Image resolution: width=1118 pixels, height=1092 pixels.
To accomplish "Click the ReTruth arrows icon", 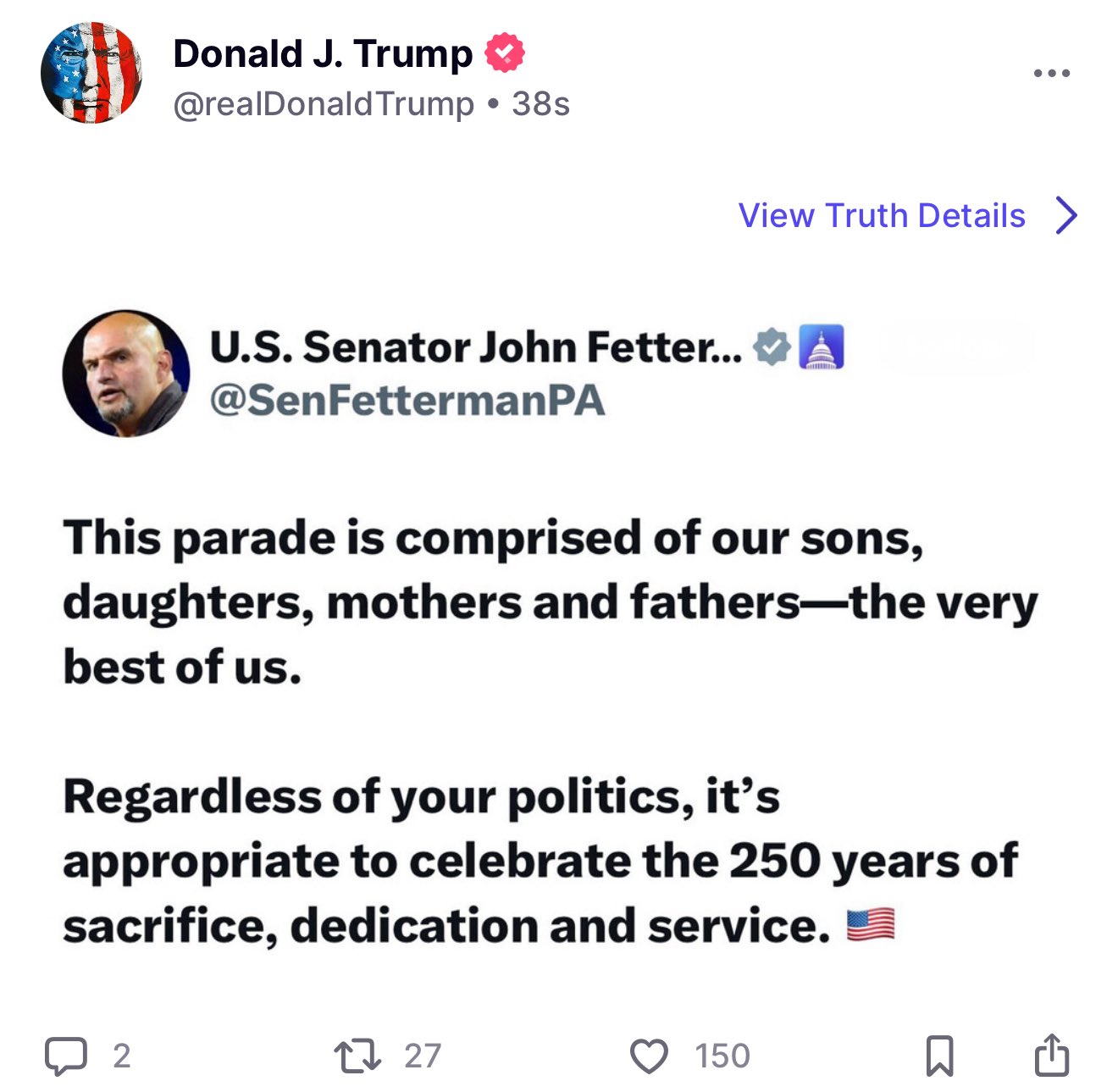I will coord(357,1056).
